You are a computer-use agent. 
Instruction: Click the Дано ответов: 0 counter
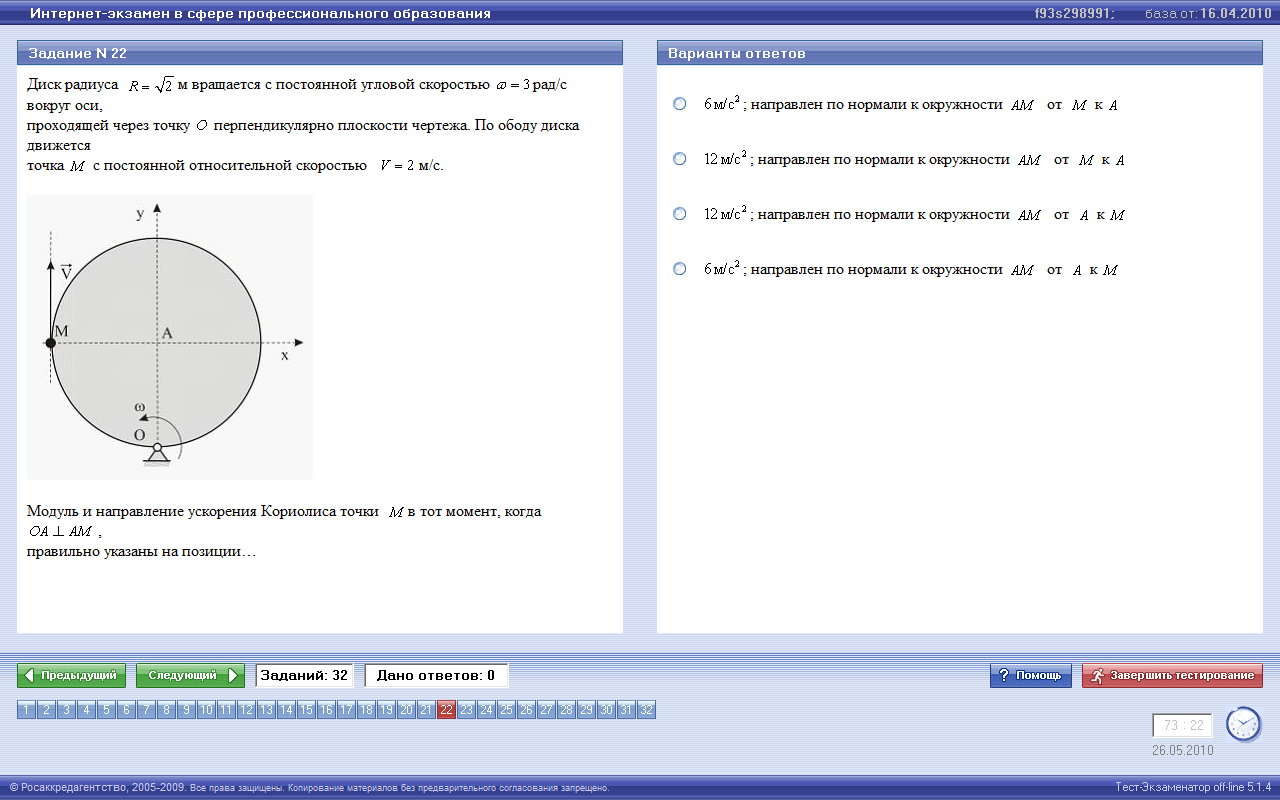tap(436, 676)
